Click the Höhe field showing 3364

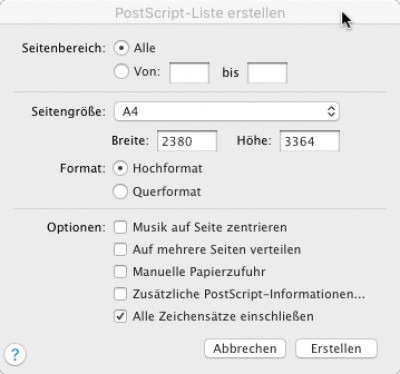click(x=310, y=141)
